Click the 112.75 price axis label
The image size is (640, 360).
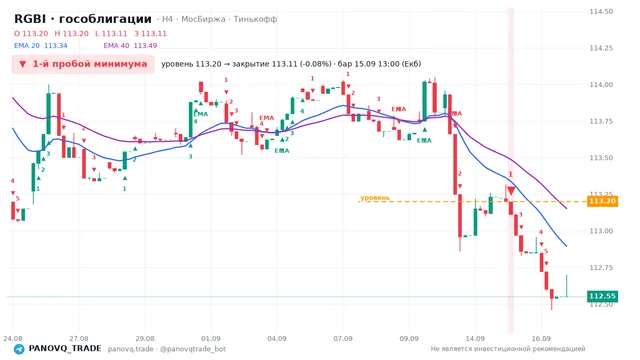tap(601, 267)
